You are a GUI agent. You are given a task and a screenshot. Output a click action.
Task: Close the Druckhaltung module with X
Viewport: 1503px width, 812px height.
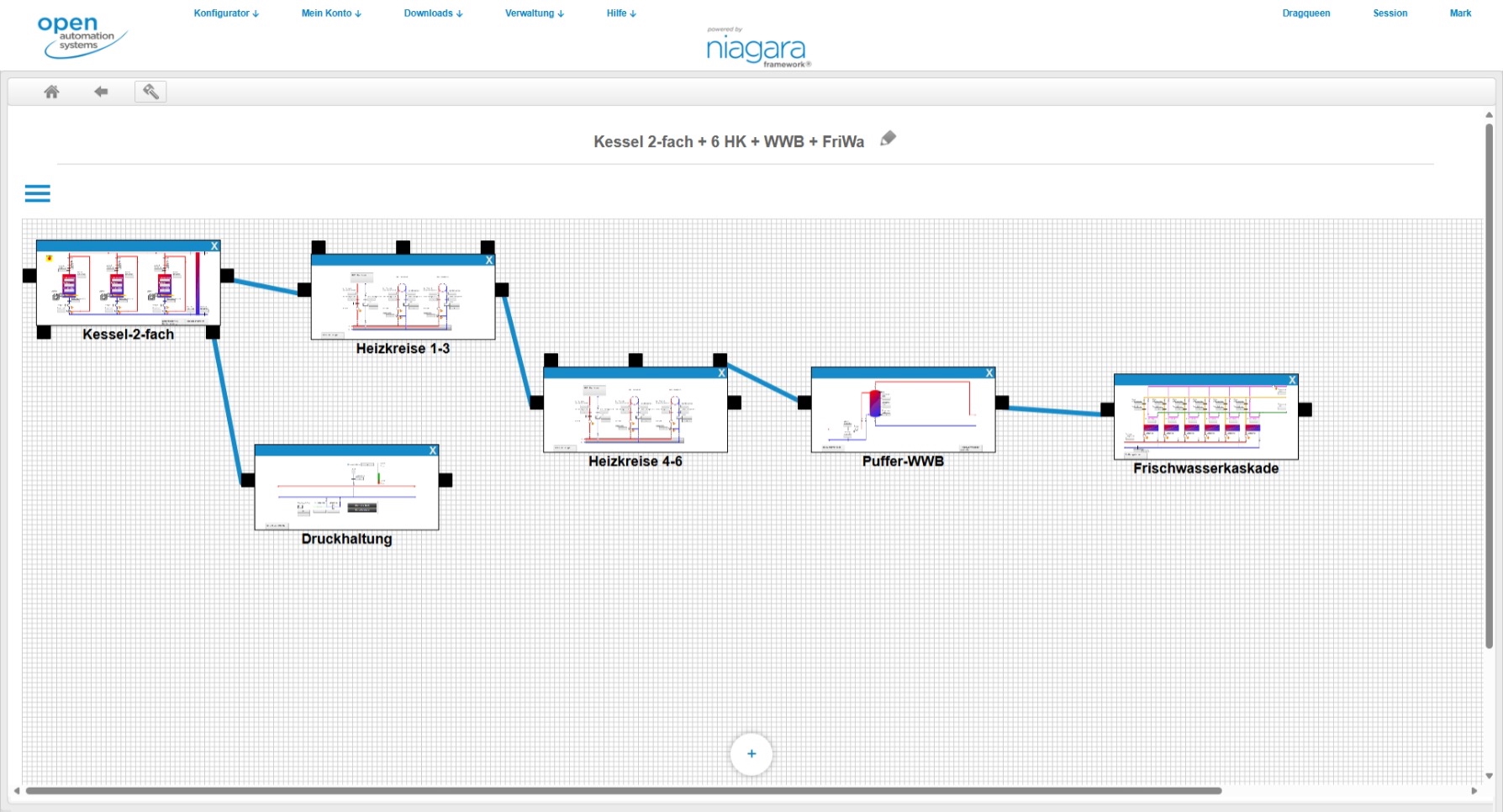[x=433, y=451]
